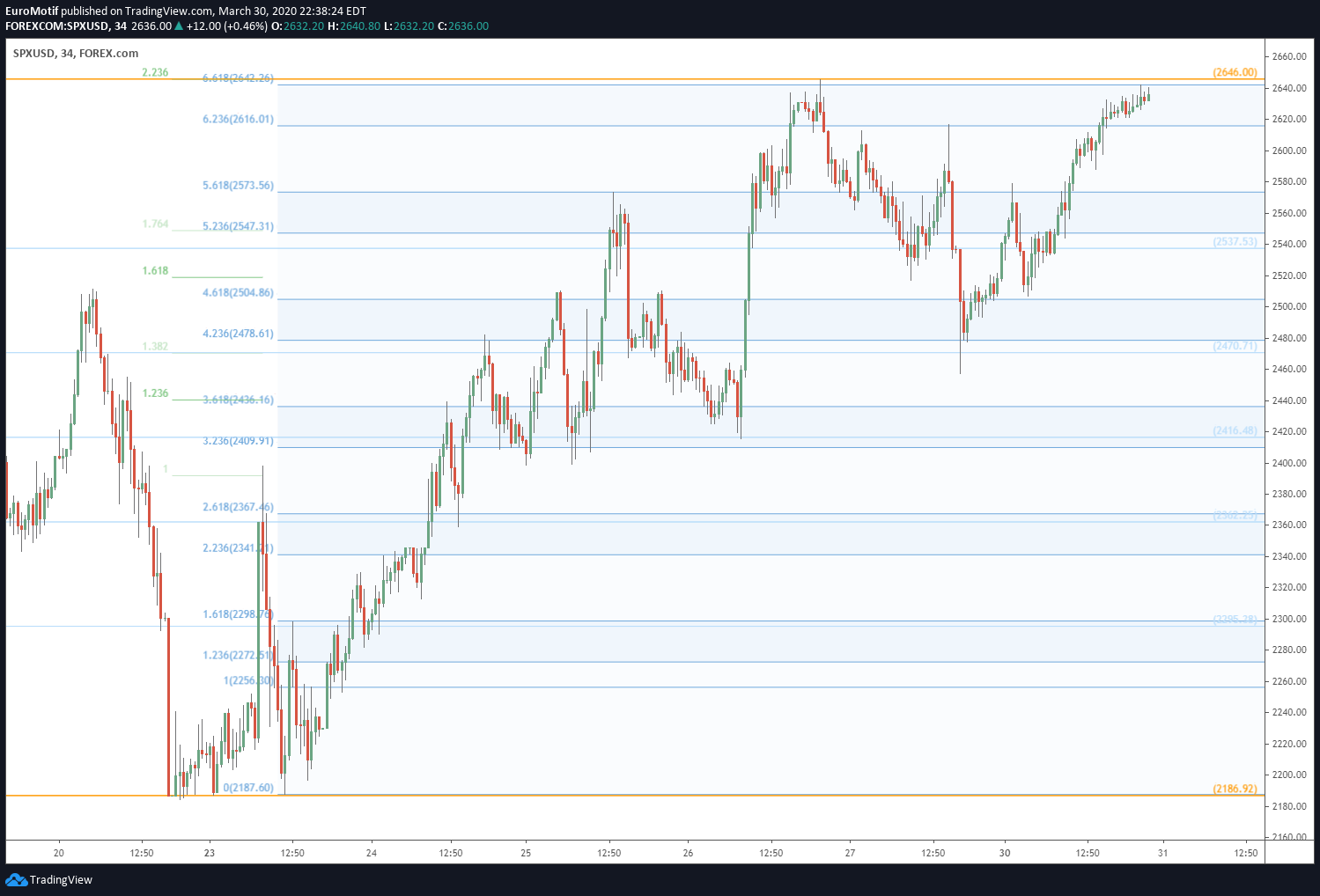The image size is (1320, 896).
Task: Click the TradingView.com text in header
Action: click(168, 11)
